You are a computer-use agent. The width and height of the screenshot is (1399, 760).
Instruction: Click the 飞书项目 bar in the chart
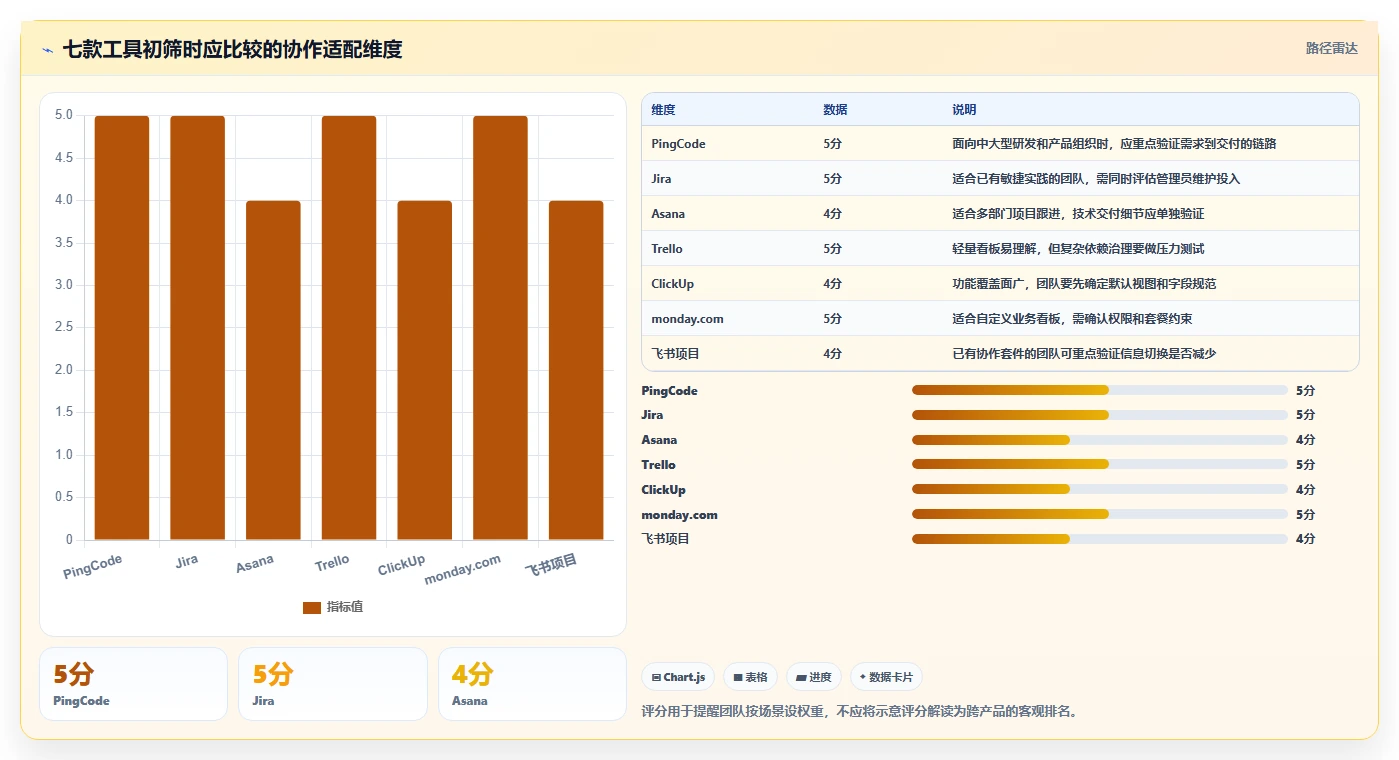(576, 370)
